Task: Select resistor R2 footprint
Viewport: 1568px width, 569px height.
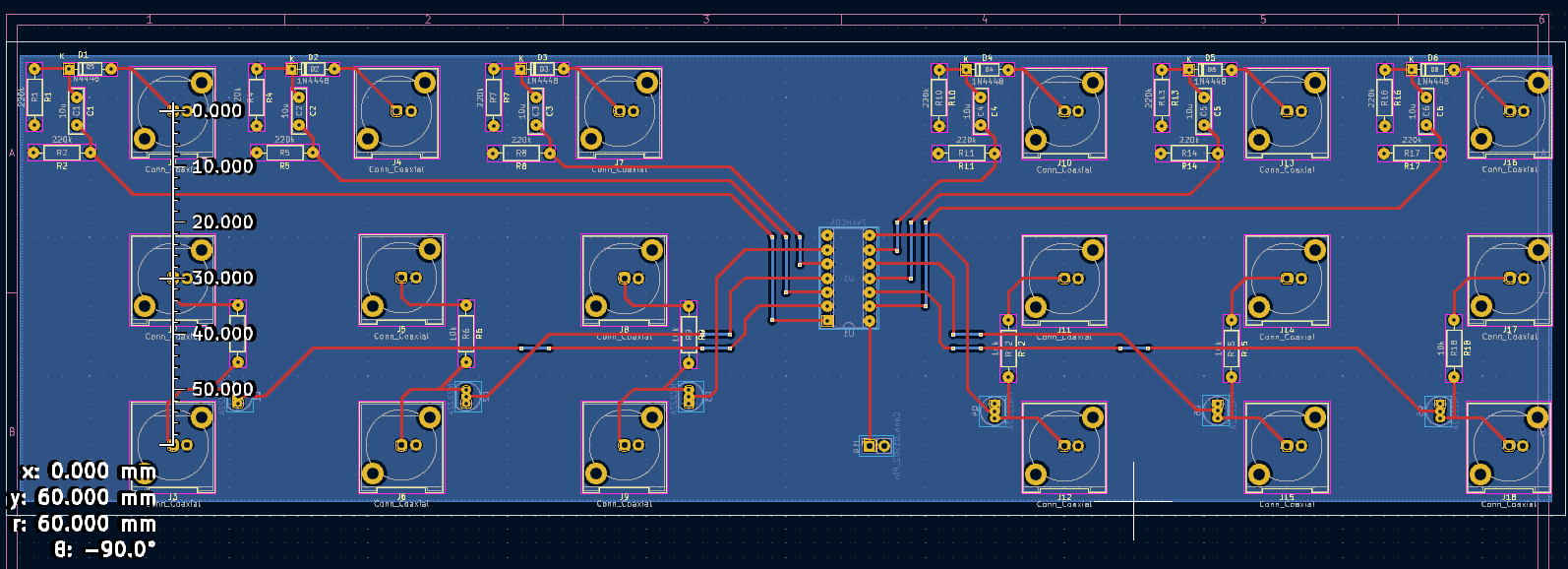Action: click(62, 153)
